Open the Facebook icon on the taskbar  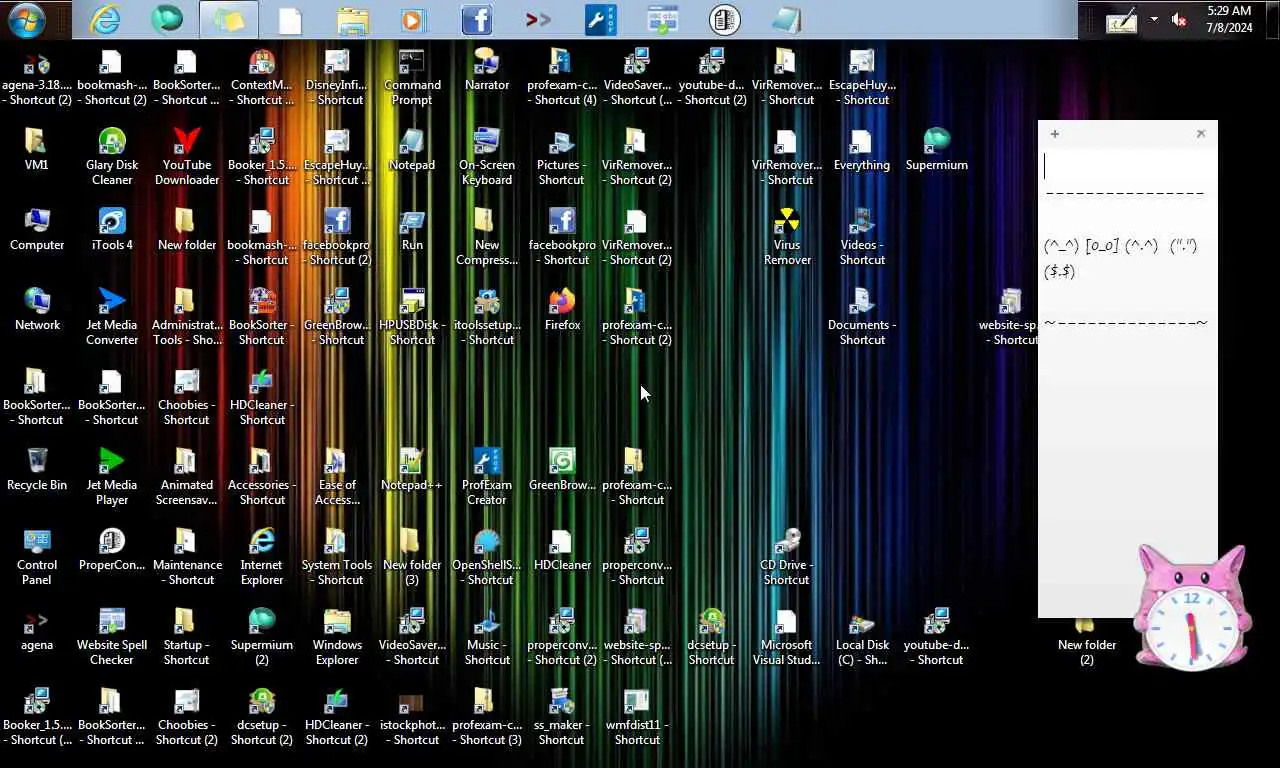476,20
